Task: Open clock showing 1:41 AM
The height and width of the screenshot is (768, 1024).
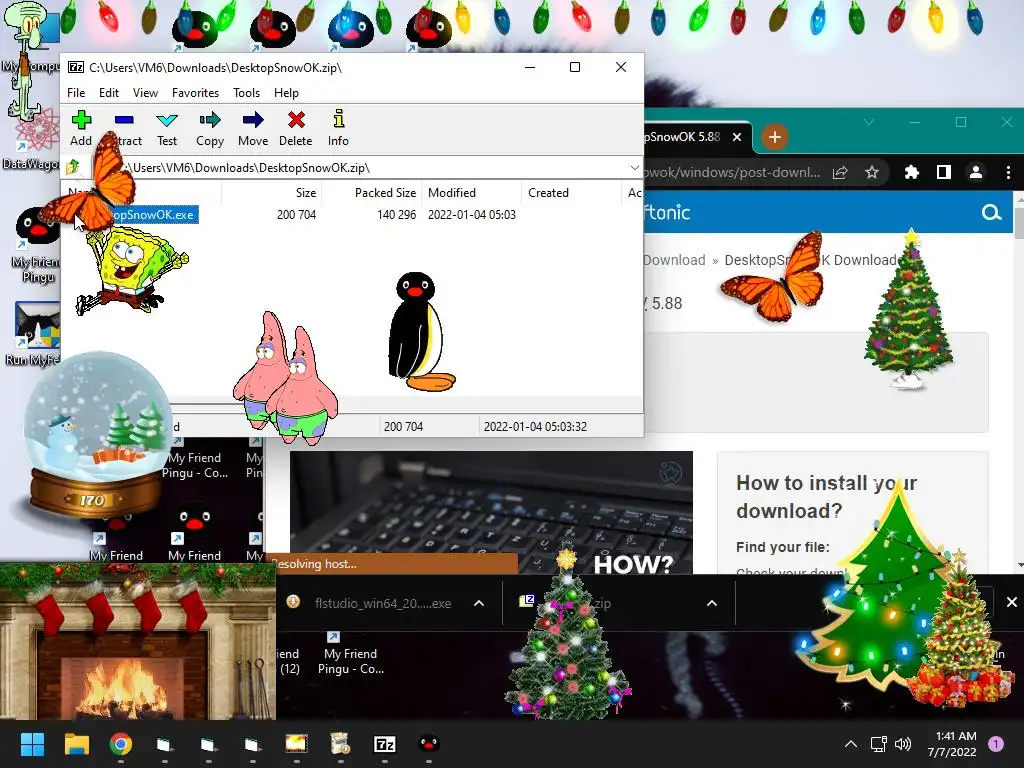Action: 952,744
